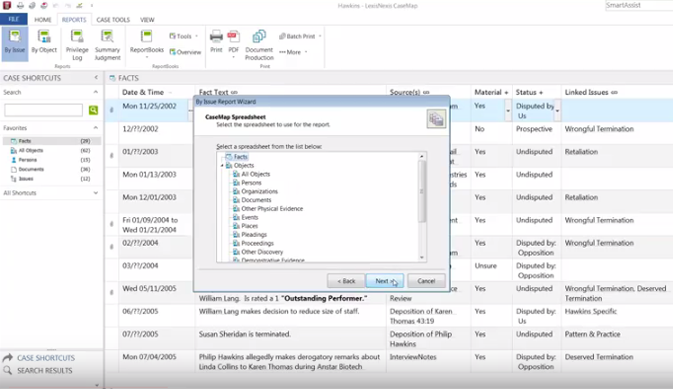Click the Back button in wizard
This screenshot has height=389, width=673.
point(346,281)
